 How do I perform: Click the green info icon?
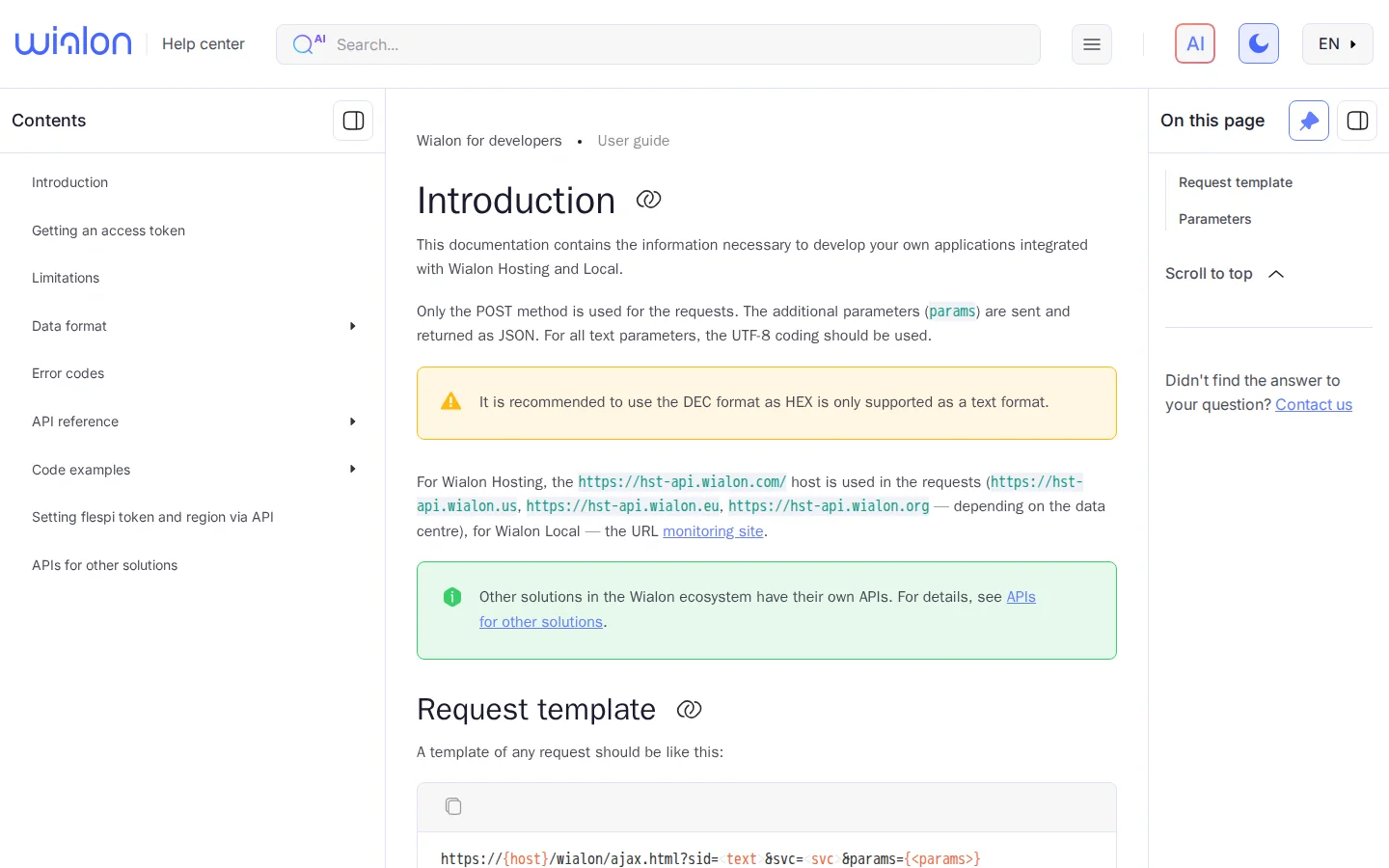tap(451, 597)
